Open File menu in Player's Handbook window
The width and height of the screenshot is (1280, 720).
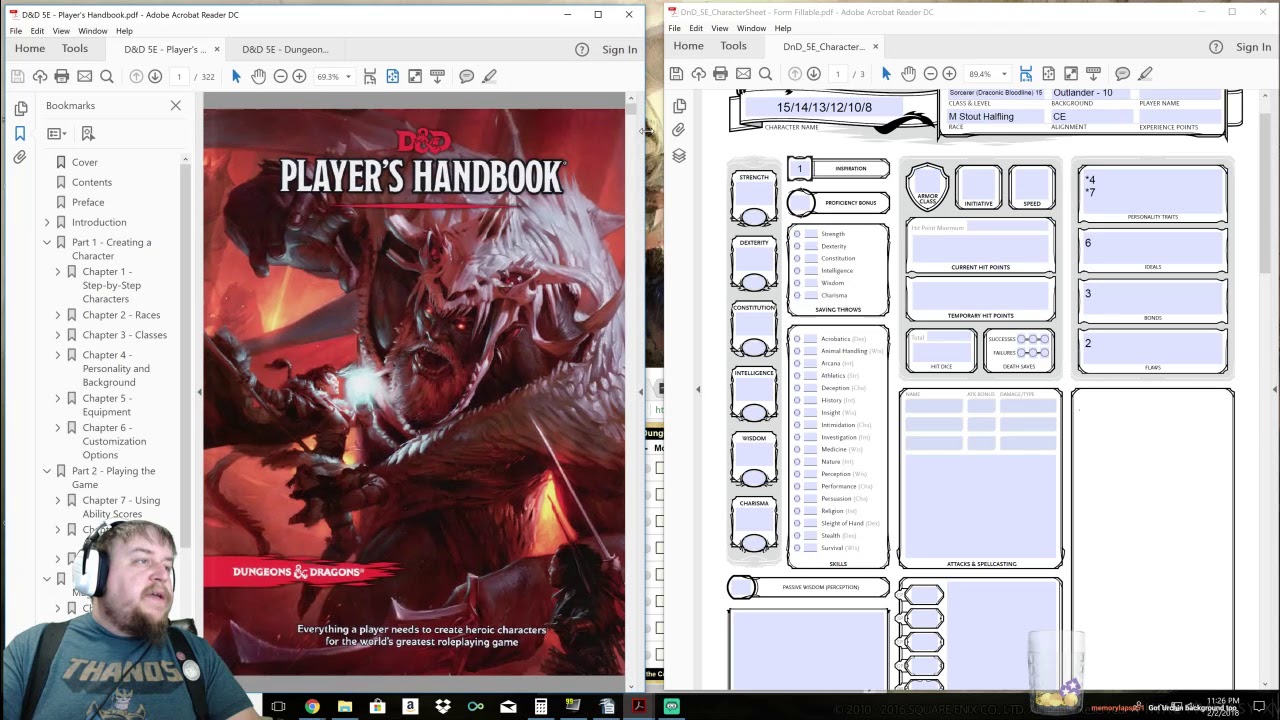[x=16, y=31]
